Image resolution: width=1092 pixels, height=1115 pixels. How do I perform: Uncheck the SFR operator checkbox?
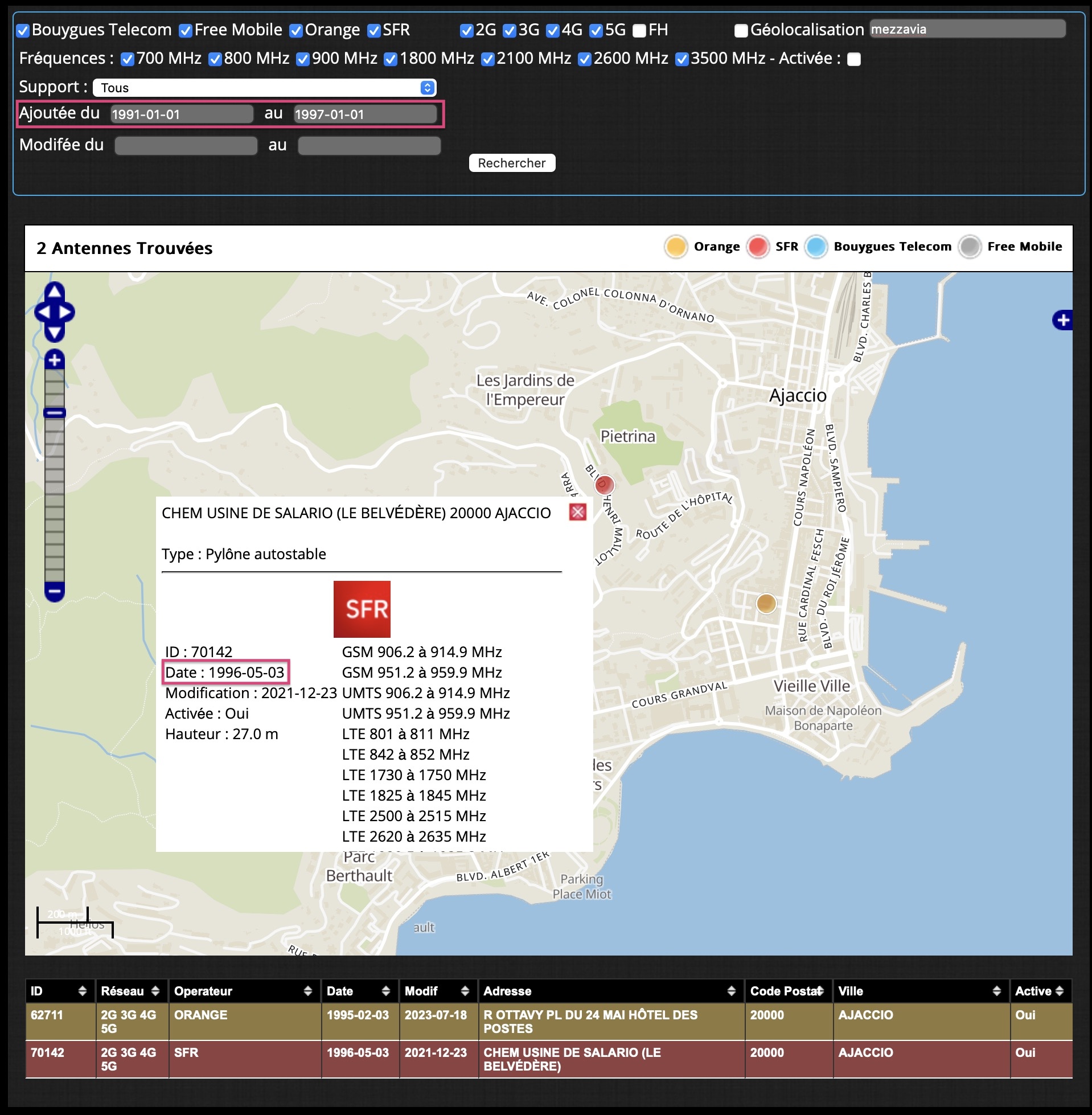pos(374,31)
